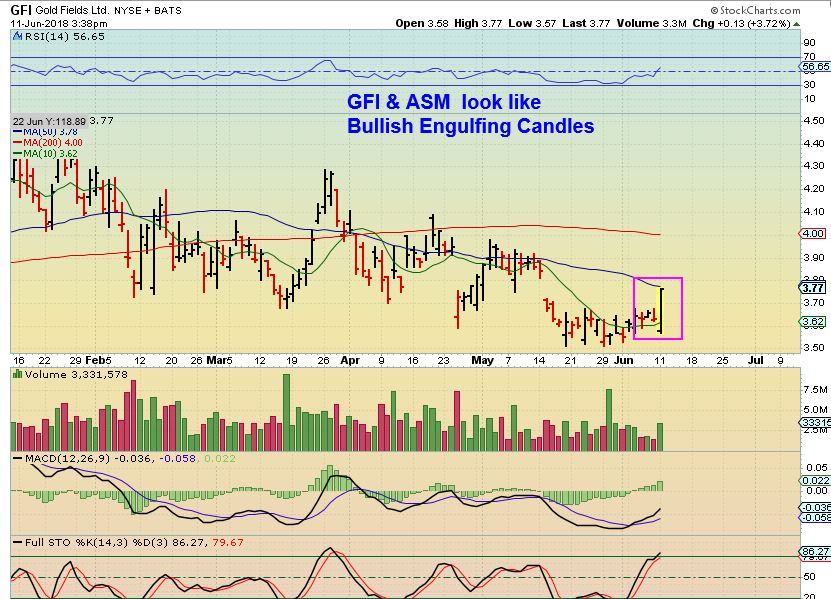The width and height of the screenshot is (831, 599).
Task: Click the 11-Jun-2018 3:38pm timestamp
Action: [x=59, y=23]
